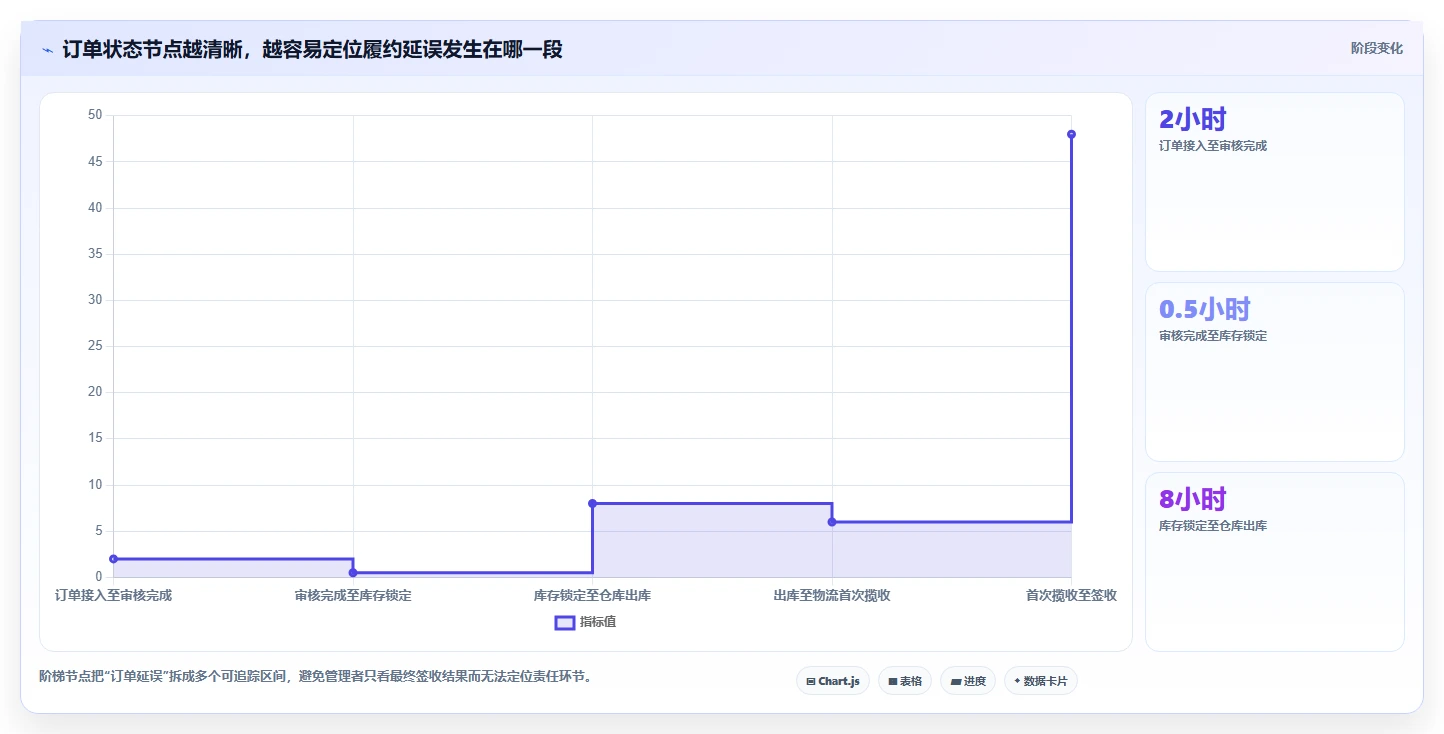Viewport: 1444px width, 734px height.
Task: Click y-axis value 50
Action: [95, 115]
